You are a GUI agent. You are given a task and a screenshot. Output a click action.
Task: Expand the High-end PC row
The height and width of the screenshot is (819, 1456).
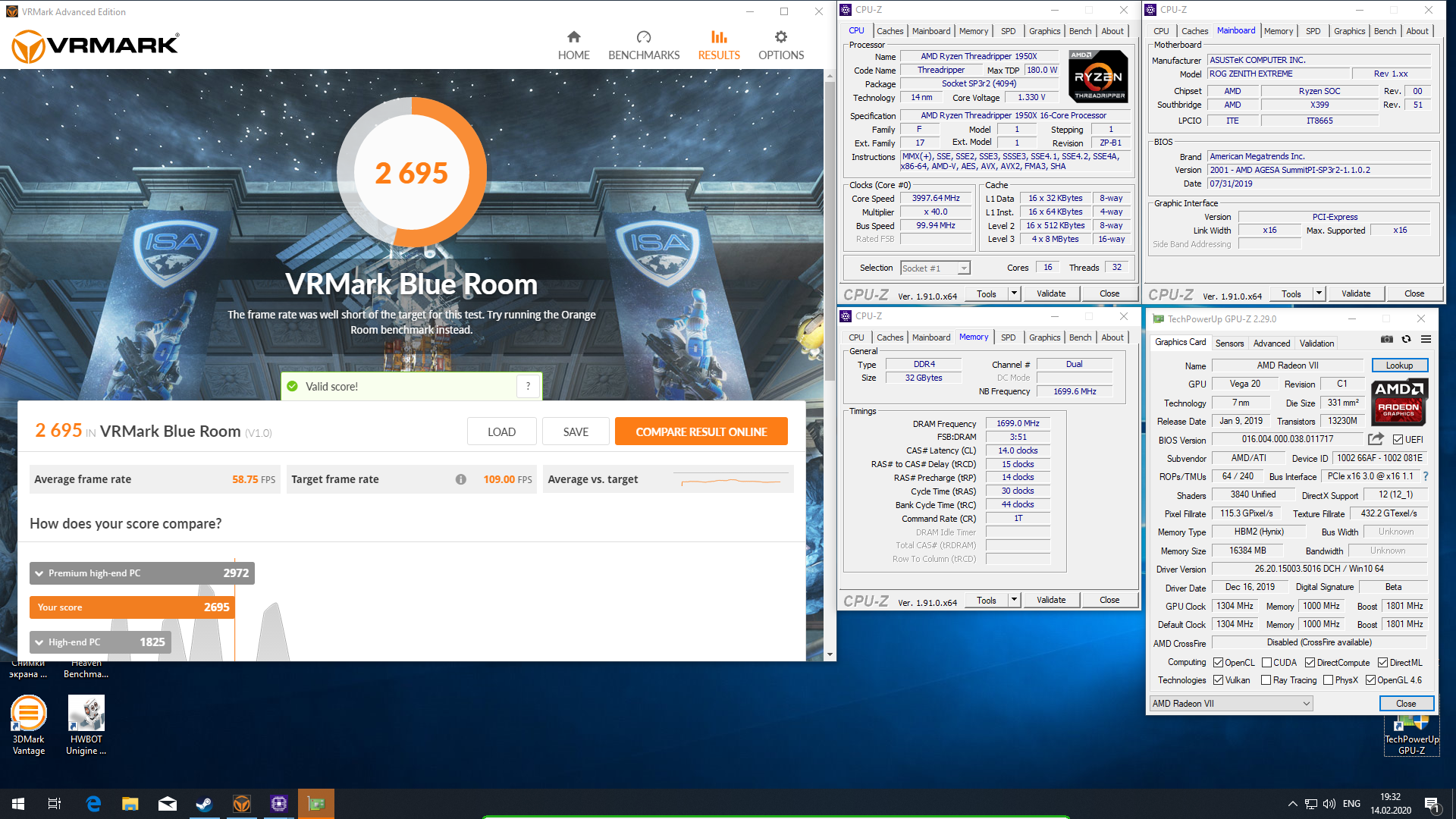(100, 642)
